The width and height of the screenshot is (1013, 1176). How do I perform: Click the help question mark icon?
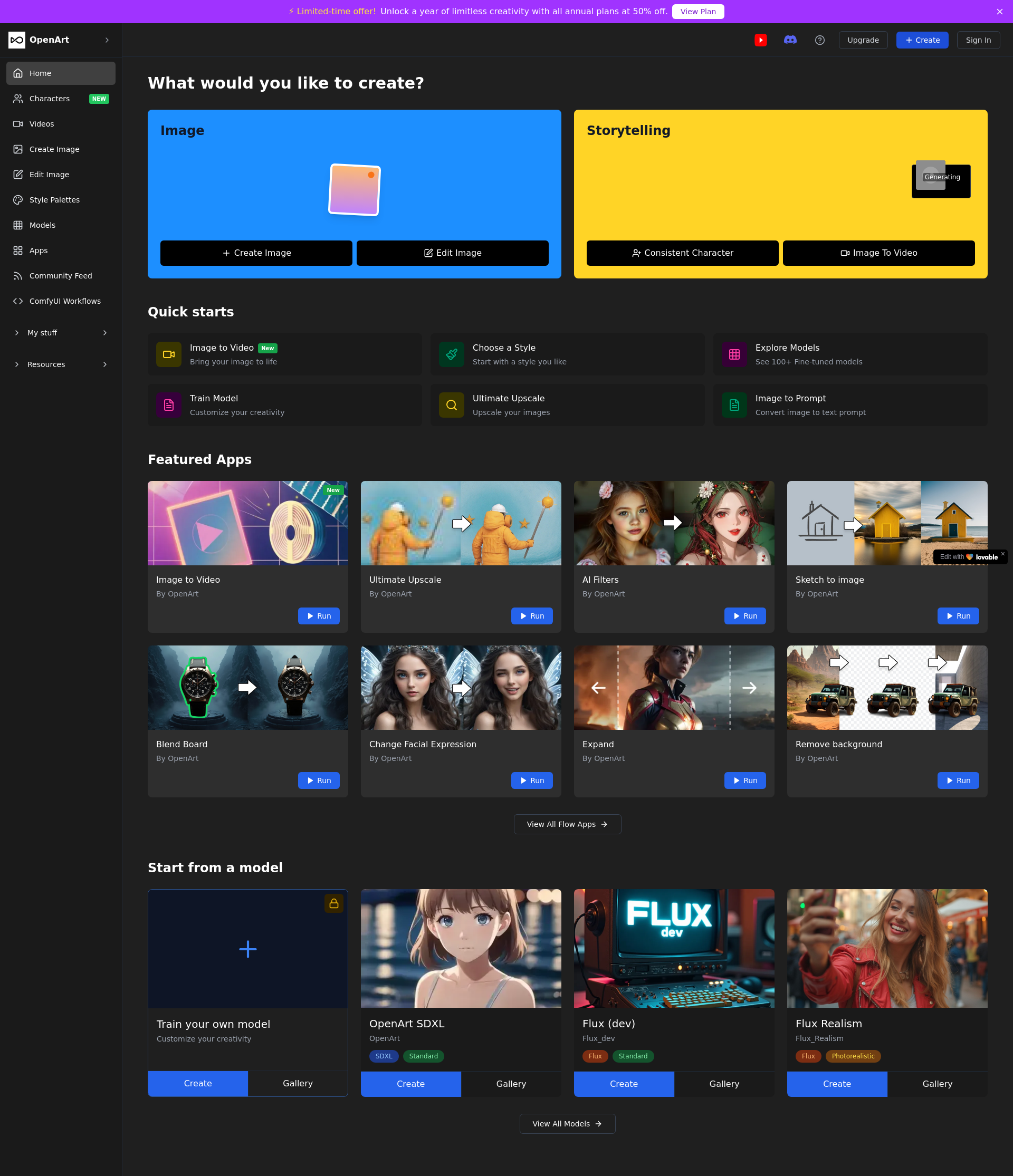click(x=819, y=40)
